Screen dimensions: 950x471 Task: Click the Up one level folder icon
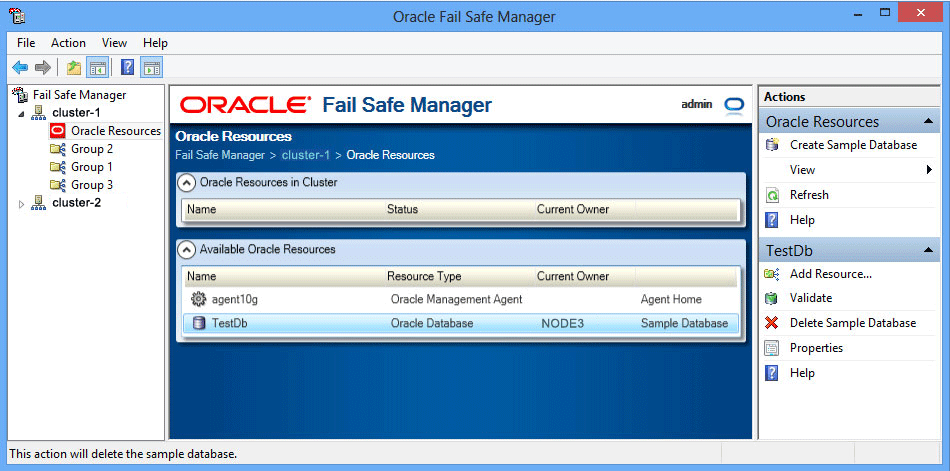(x=74, y=67)
